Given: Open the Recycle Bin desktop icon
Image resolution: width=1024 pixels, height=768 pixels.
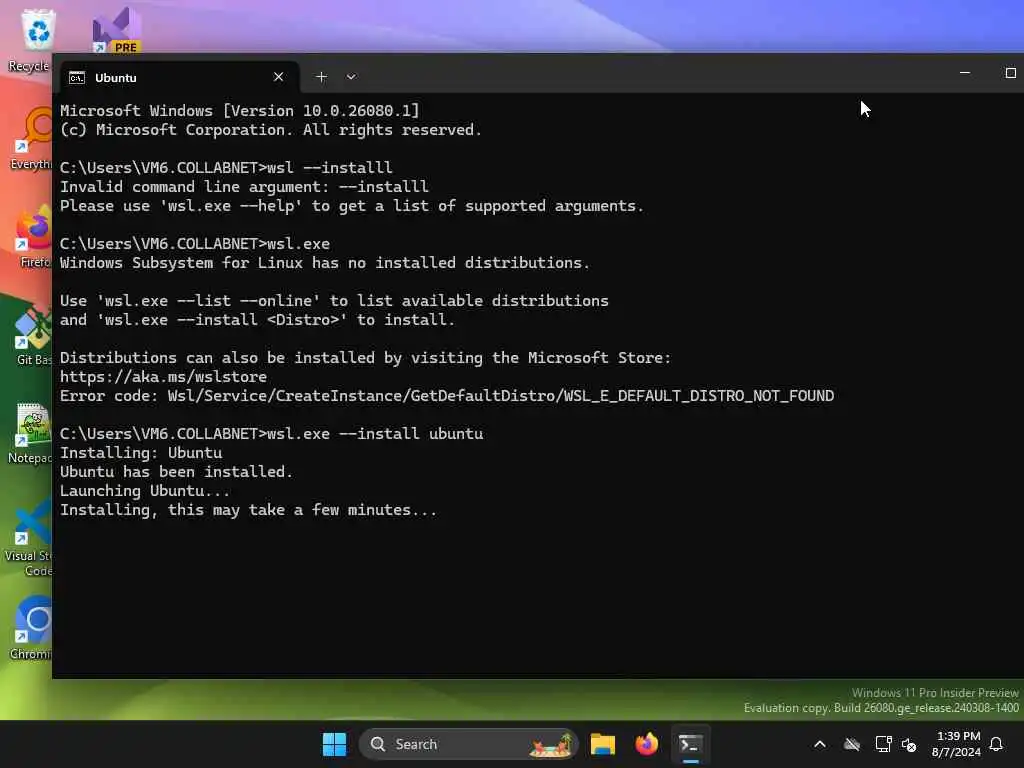Looking at the screenshot, I should pos(30,40).
